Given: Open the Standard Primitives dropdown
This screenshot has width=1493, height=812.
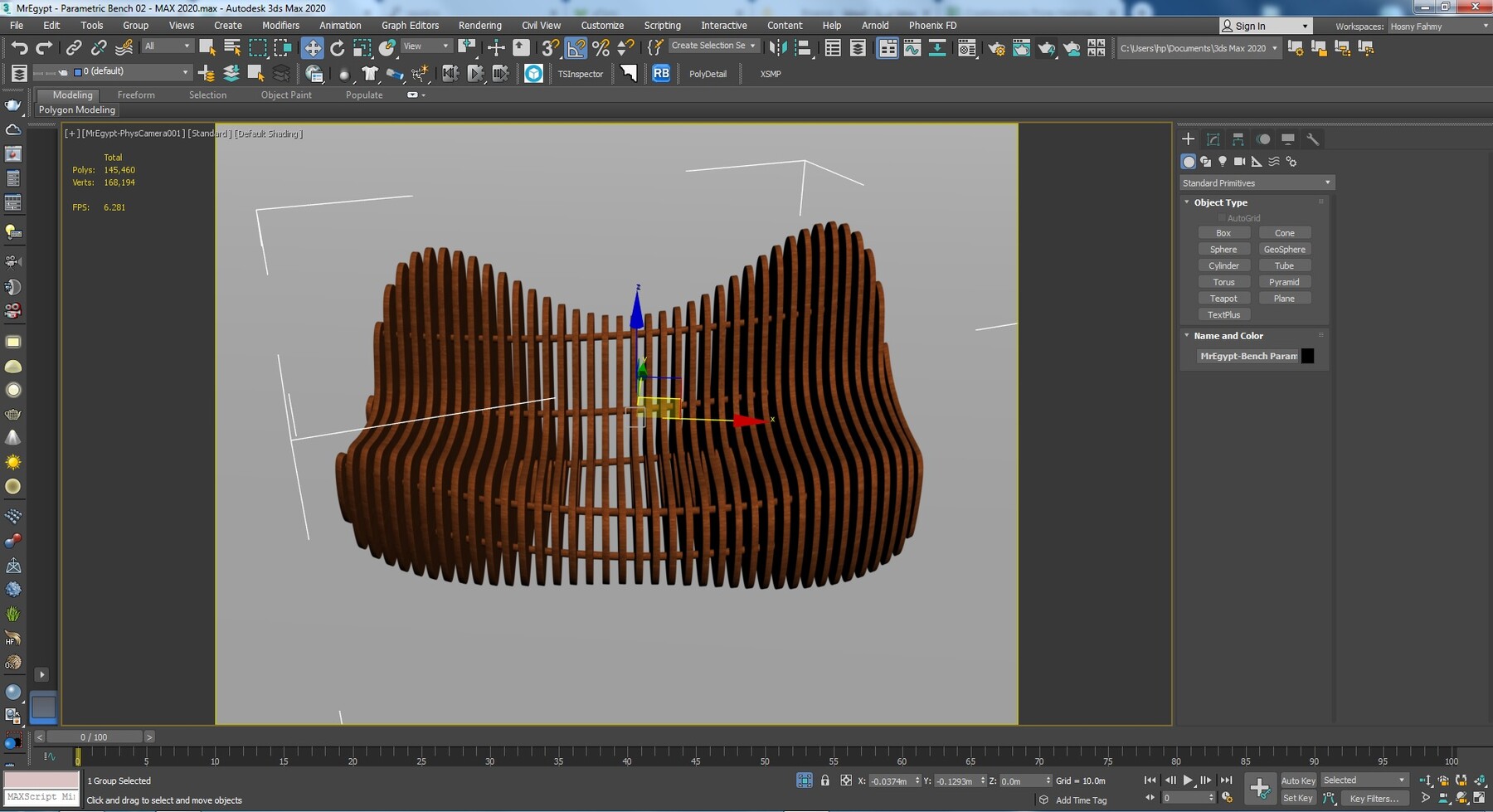Looking at the screenshot, I should pos(1256,182).
